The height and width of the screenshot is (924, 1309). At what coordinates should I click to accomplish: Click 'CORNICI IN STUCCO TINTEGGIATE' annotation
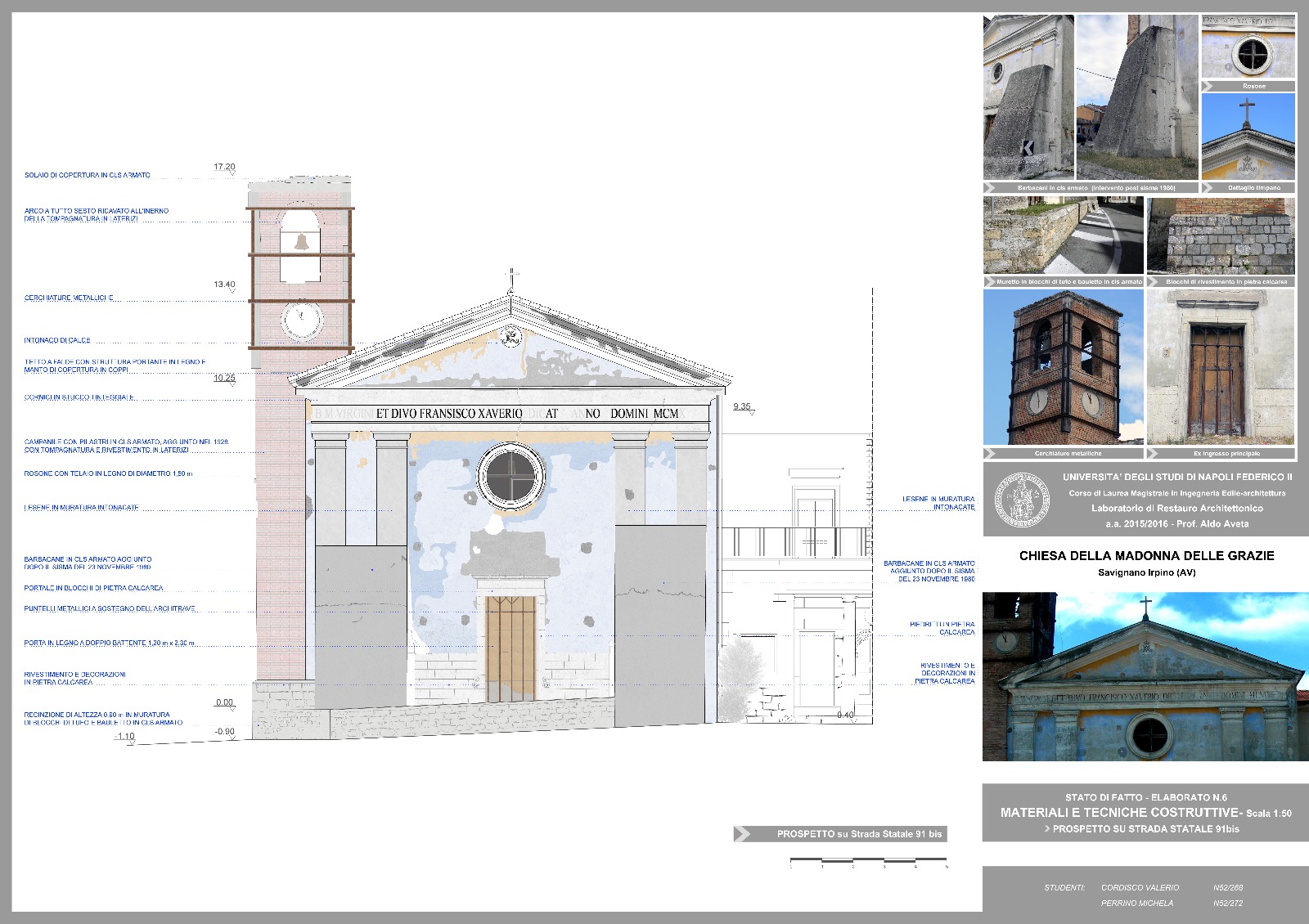[x=79, y=397]
